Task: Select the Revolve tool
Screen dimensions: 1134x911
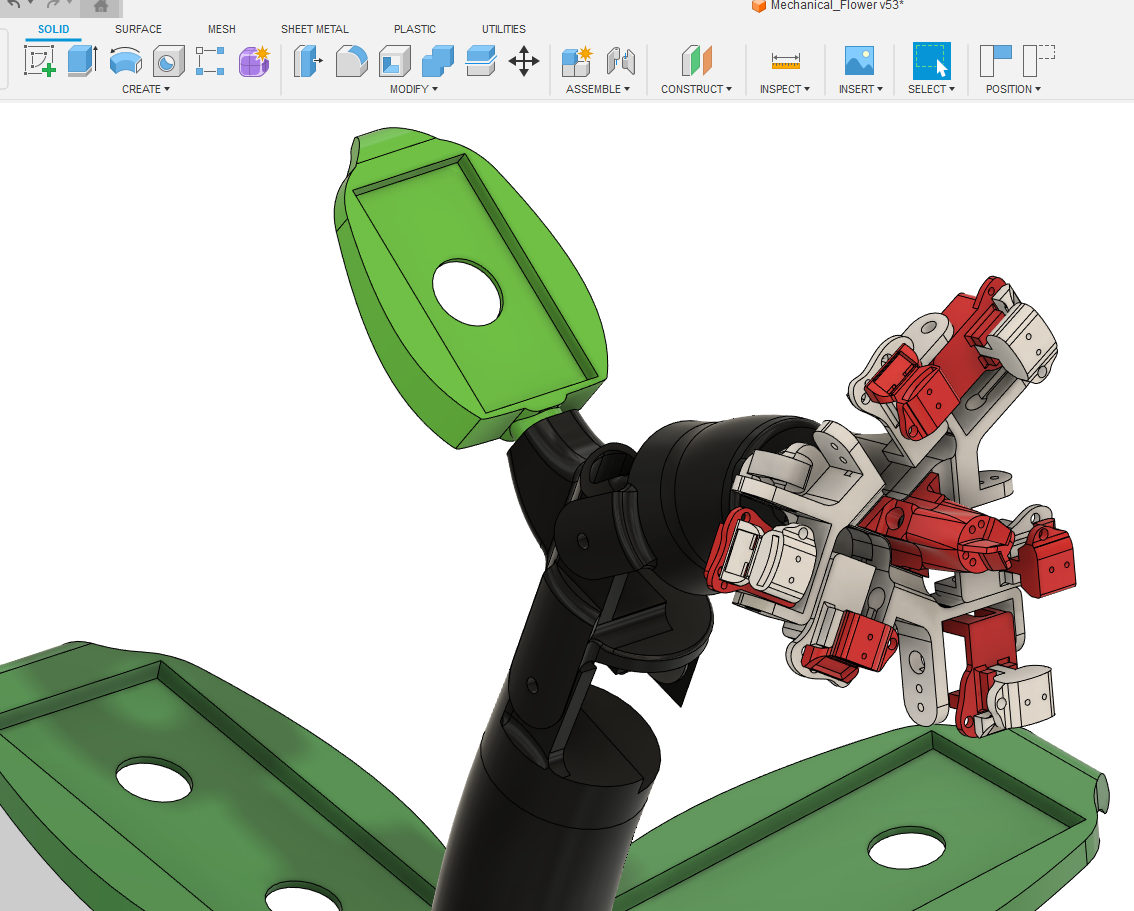Action: [126, 61]
